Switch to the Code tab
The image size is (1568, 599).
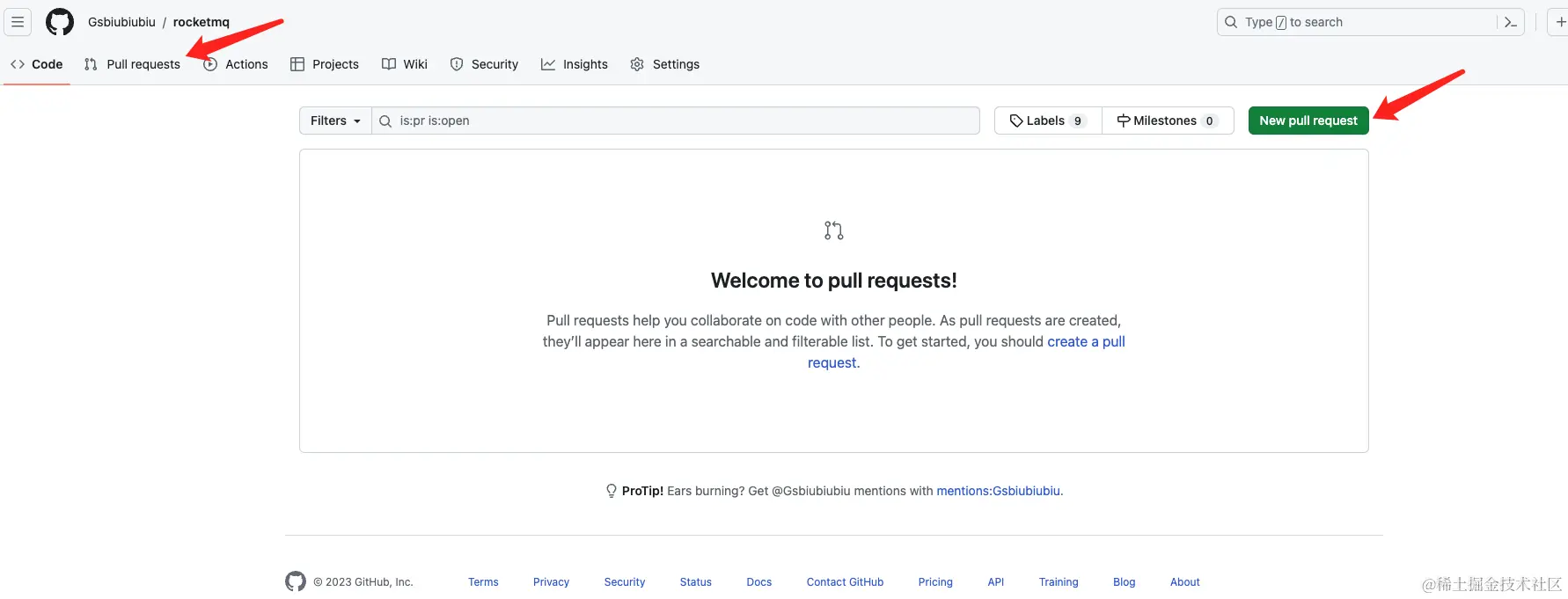pyautogui.click(x=37, y=64)
